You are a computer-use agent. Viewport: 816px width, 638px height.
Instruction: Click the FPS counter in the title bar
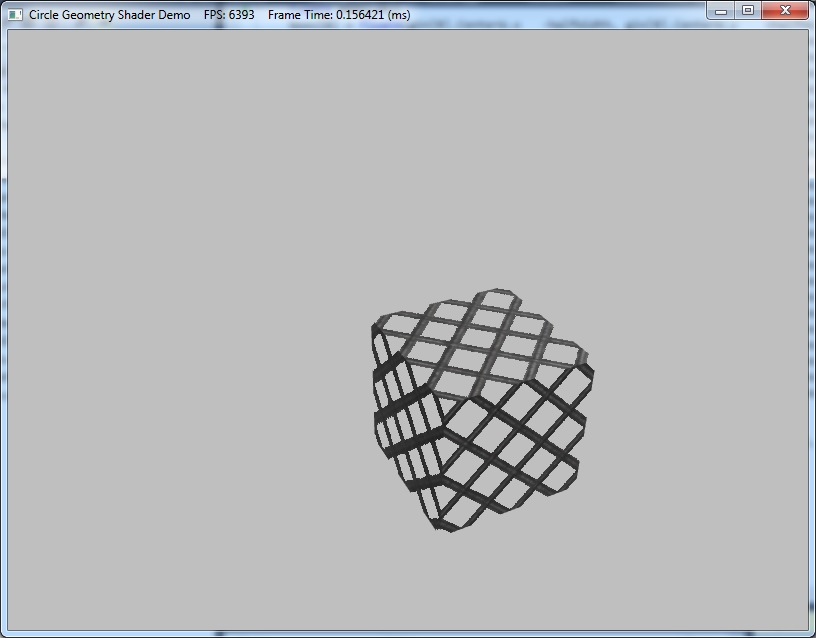(x=229, y=15)
